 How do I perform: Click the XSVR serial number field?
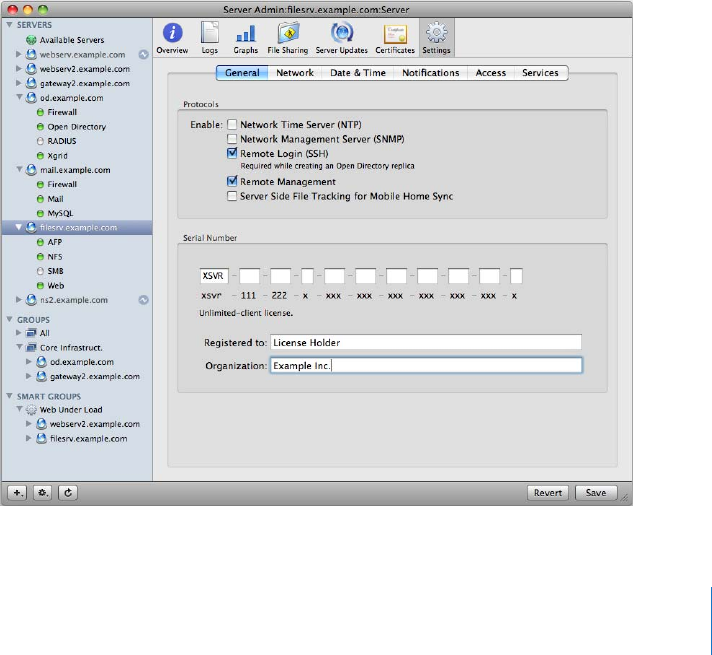[214, 276]
